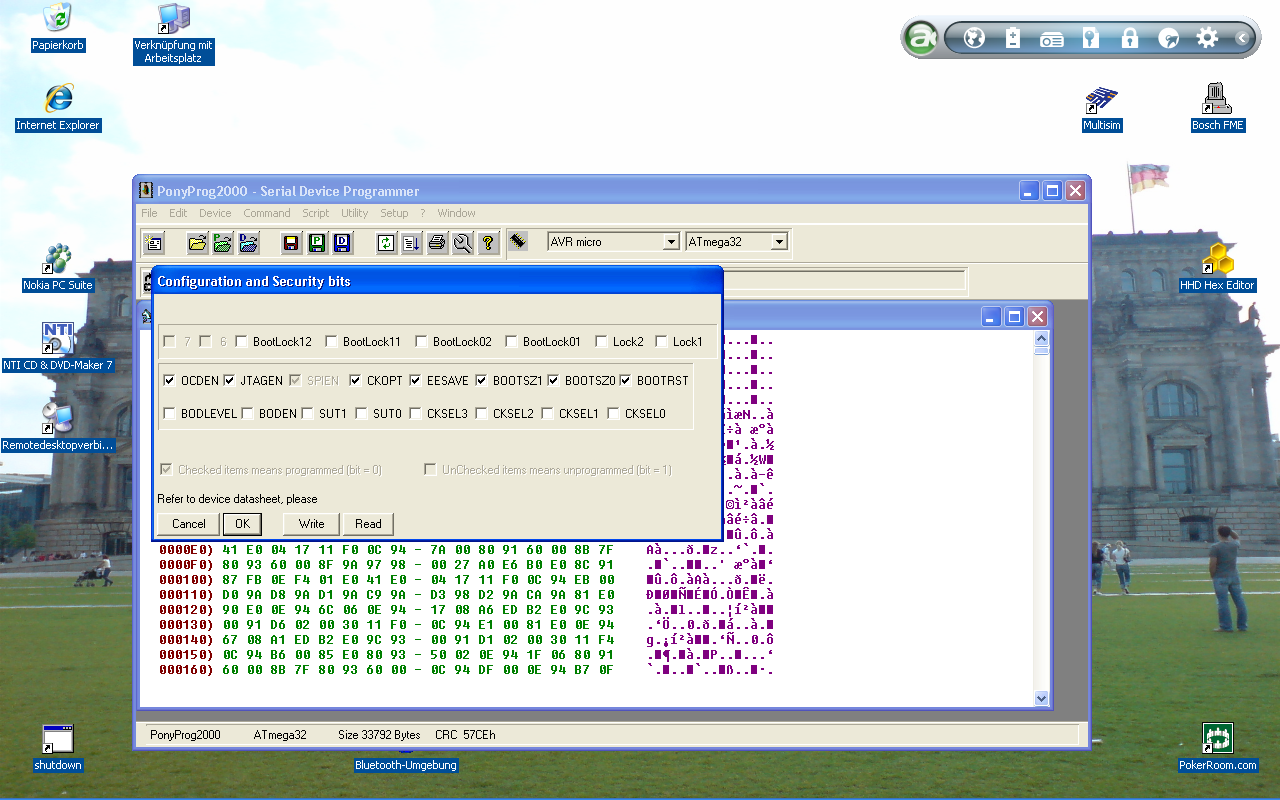The width and height of the screenshot is (1280, 800).
Task: Click Open Device File folder icon
Action: click(x=198, y=242)
